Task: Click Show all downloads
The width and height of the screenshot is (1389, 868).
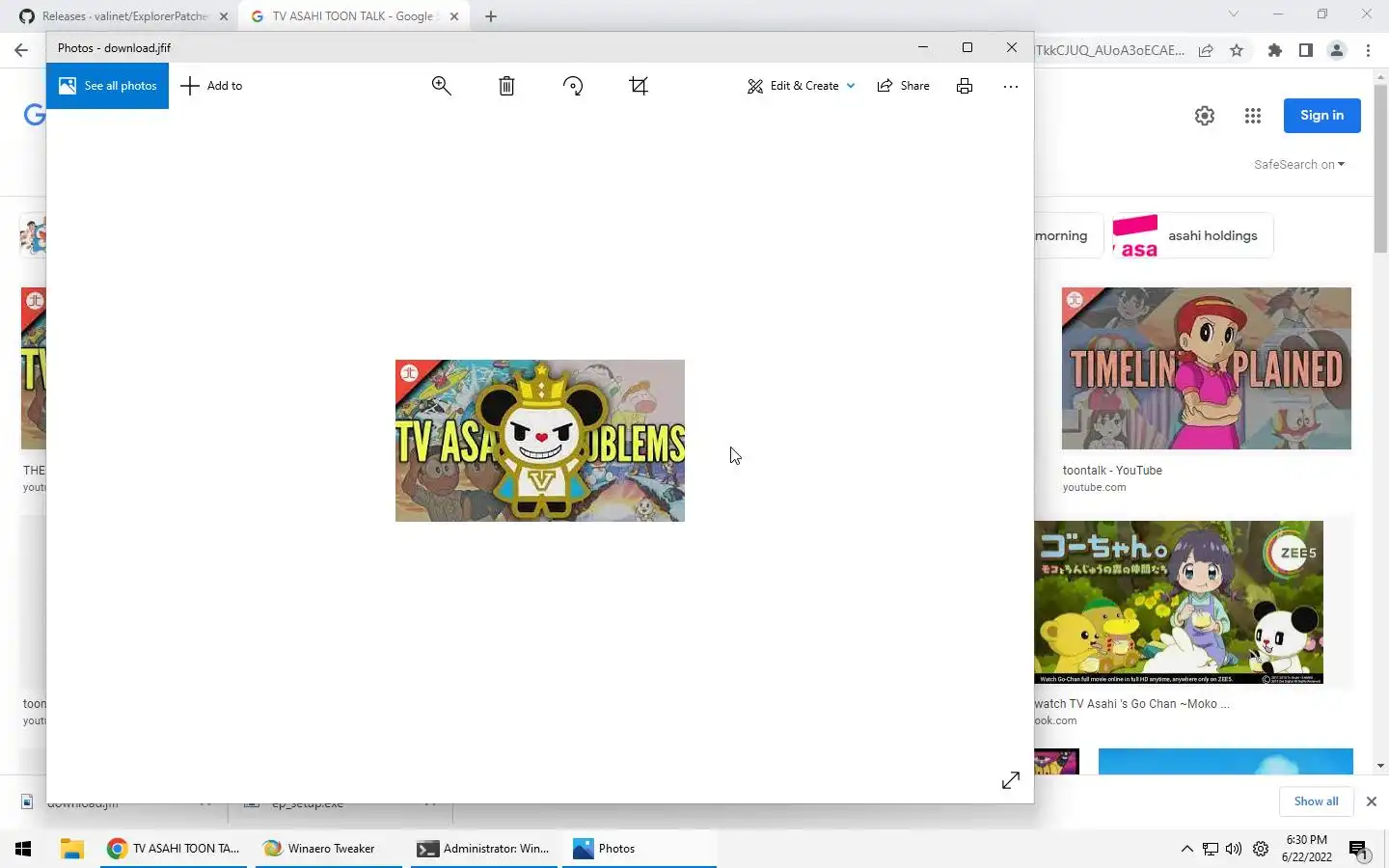Action: coord(1316,801)
